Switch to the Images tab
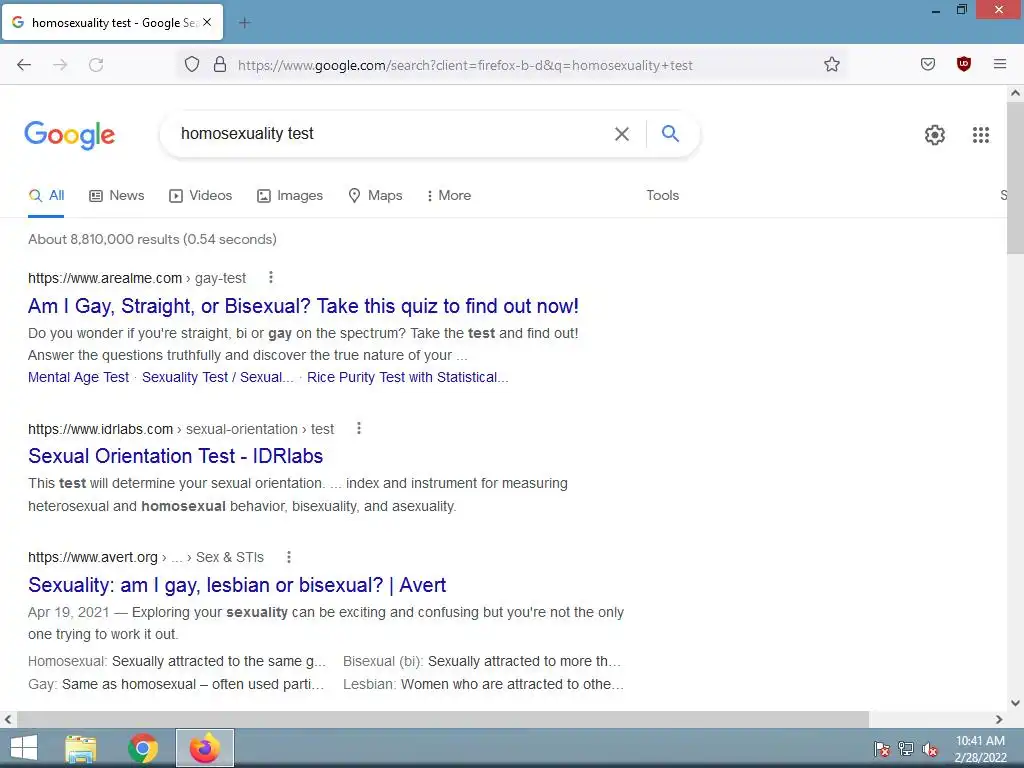 click(290, 195)
